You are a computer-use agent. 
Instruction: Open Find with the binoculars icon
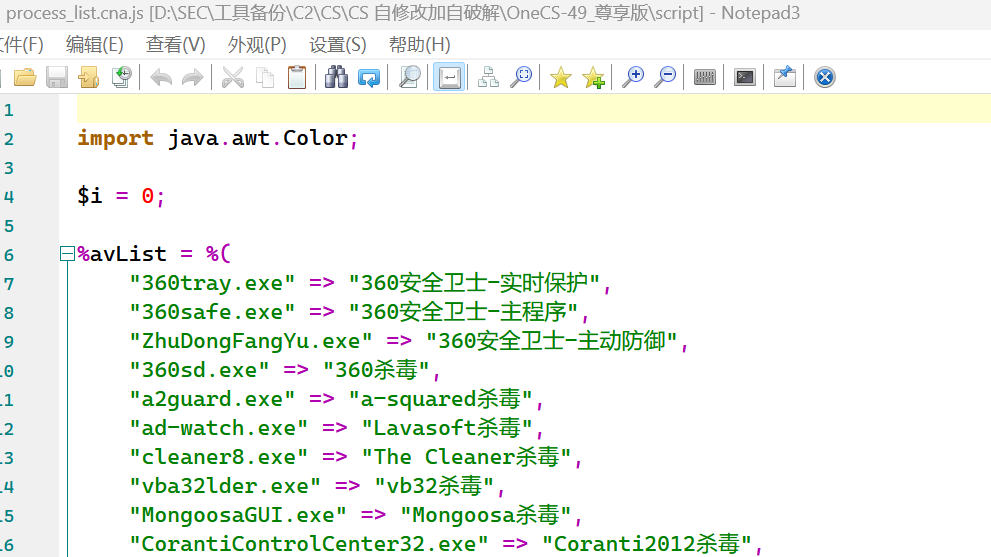click(x=336, y=77)
